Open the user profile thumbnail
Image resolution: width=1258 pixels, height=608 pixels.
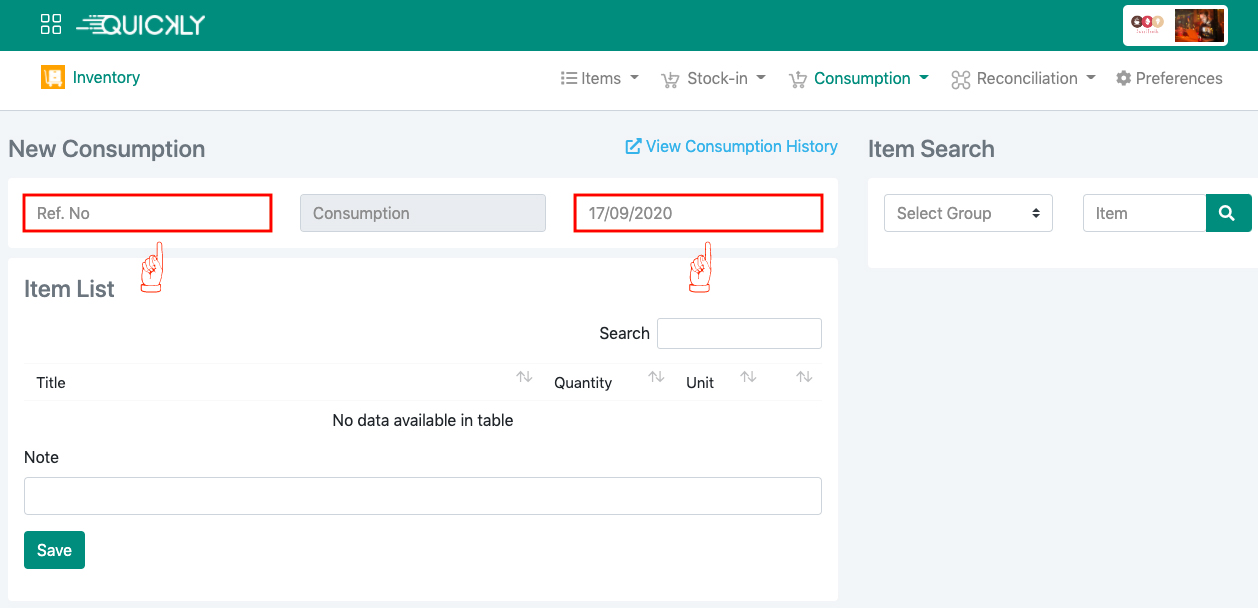1199,26
